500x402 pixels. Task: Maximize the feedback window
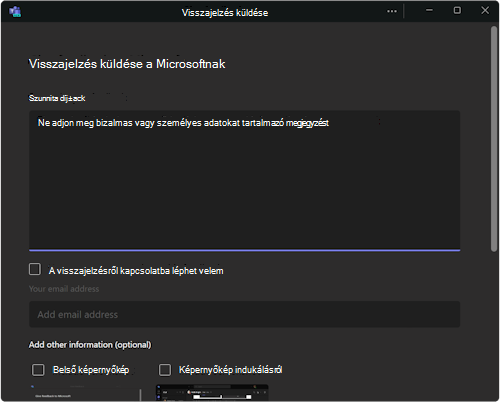457,10
